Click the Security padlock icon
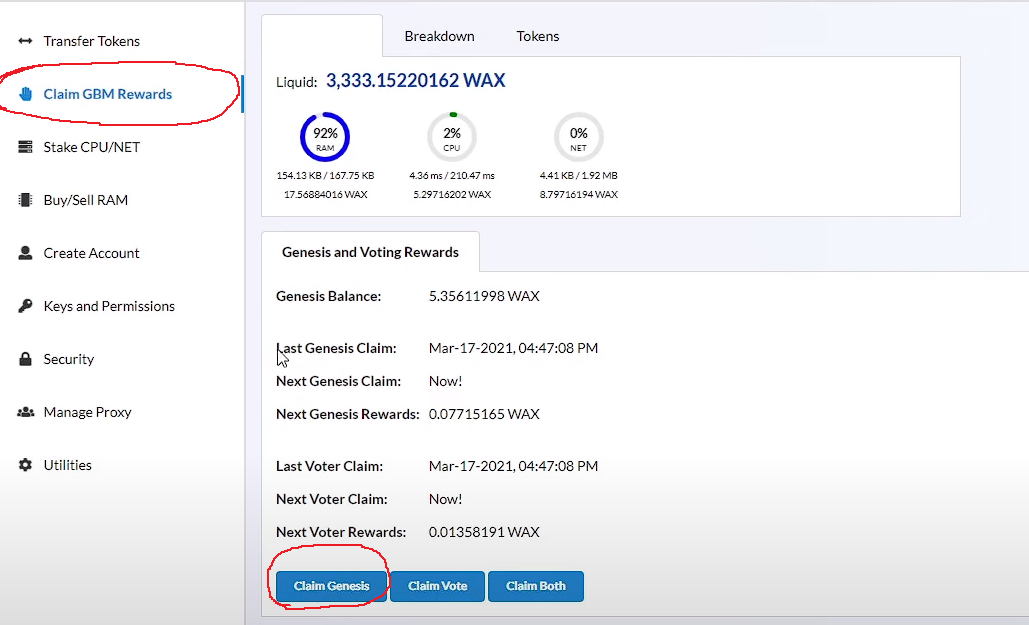Screen dimensions: 1029x625 (x=25, y=358)
